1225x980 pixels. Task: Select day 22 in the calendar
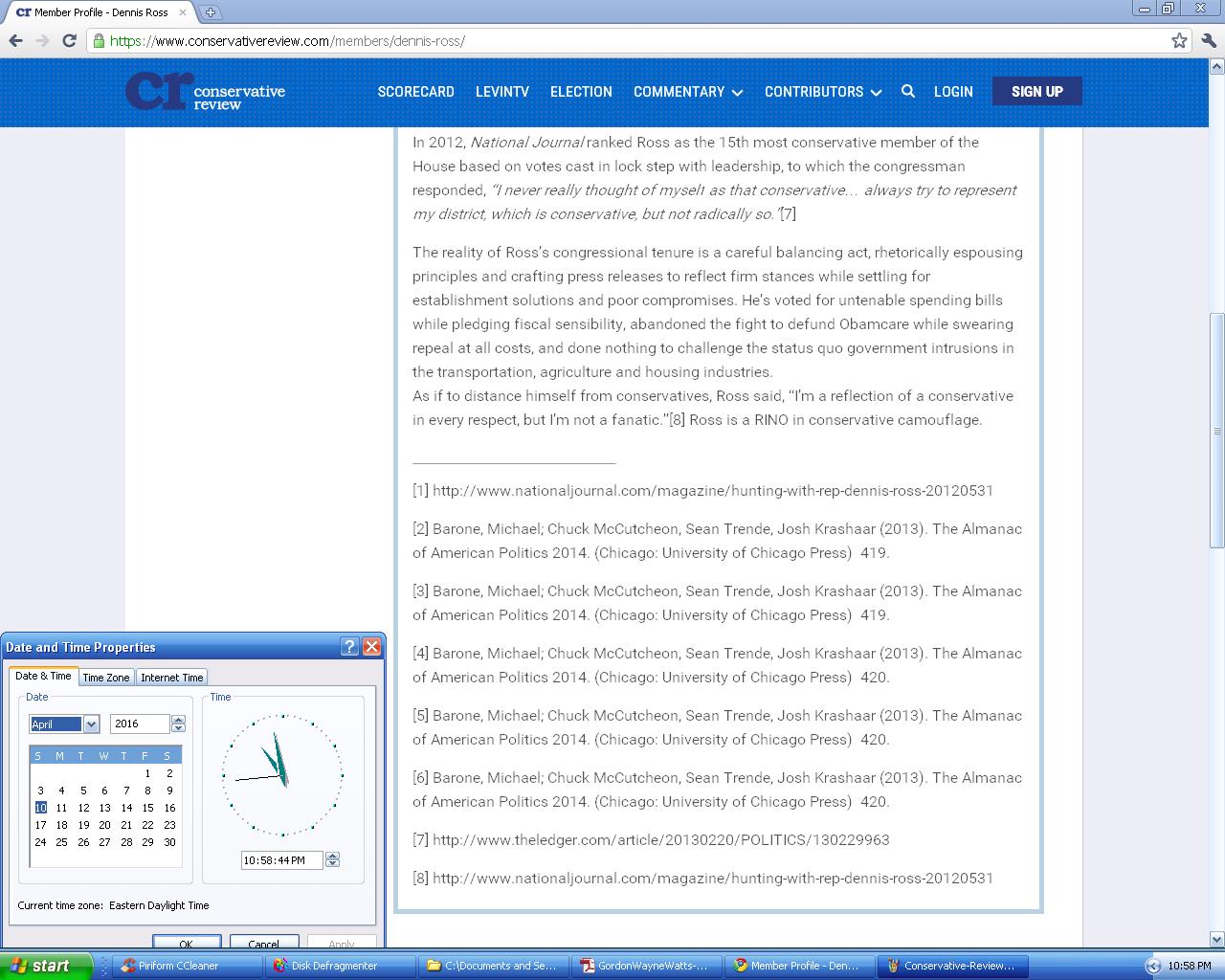(147, 825)
